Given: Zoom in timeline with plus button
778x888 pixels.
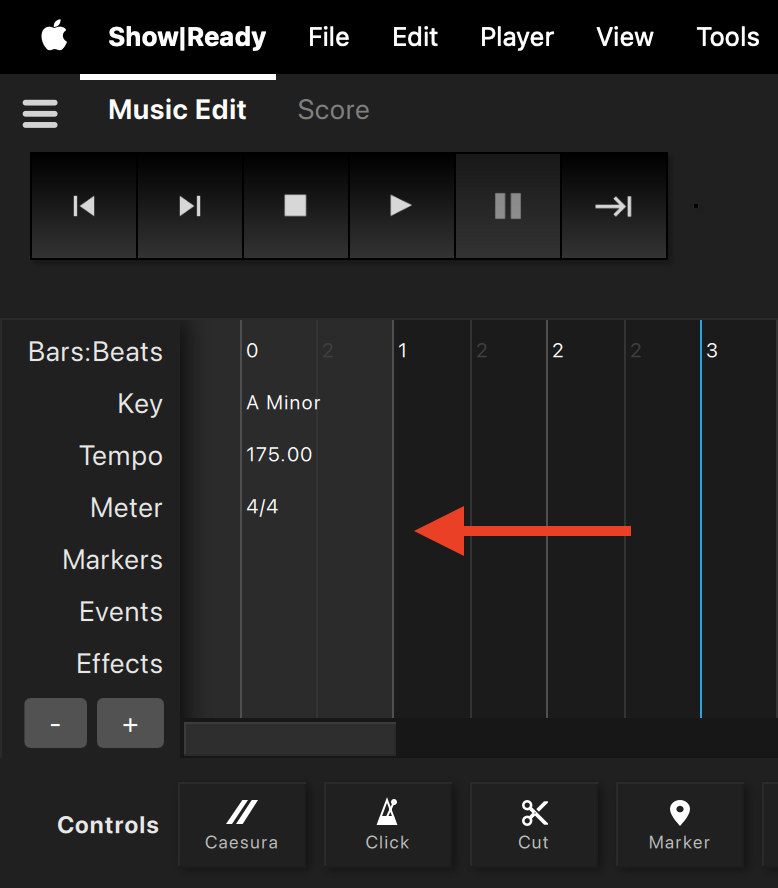Looking at the screenshot, I should (x=130, y=724).
